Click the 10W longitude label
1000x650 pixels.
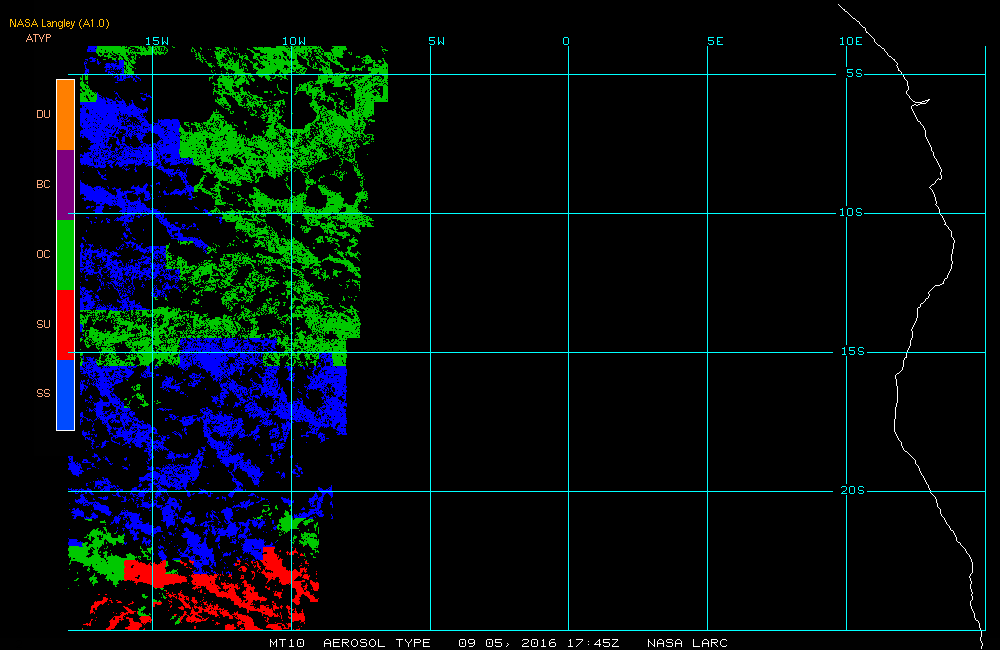(294, 41)
